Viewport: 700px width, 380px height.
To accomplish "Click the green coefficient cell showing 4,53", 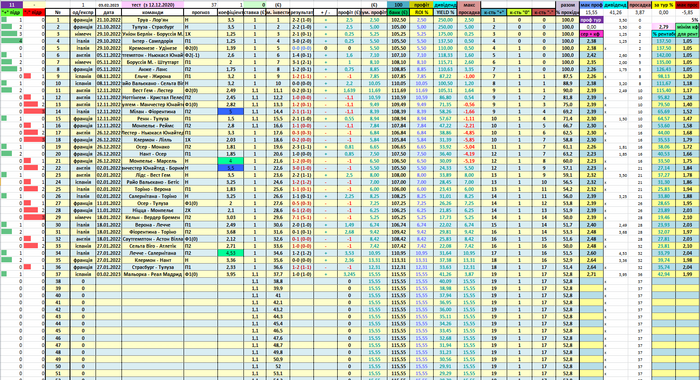I will [231, 253].
